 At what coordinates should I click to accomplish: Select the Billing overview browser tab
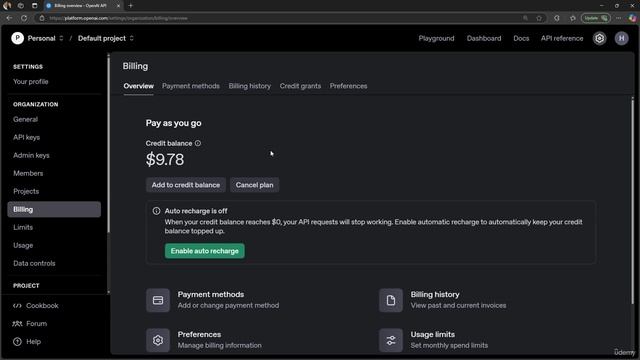[x=83, y=6]
